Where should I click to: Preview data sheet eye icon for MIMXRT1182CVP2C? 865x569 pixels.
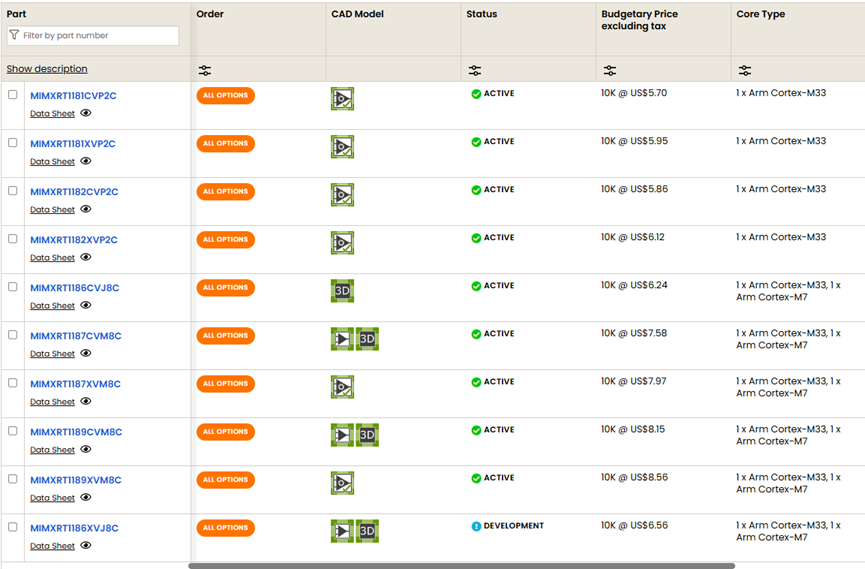(x=86, y=209)
